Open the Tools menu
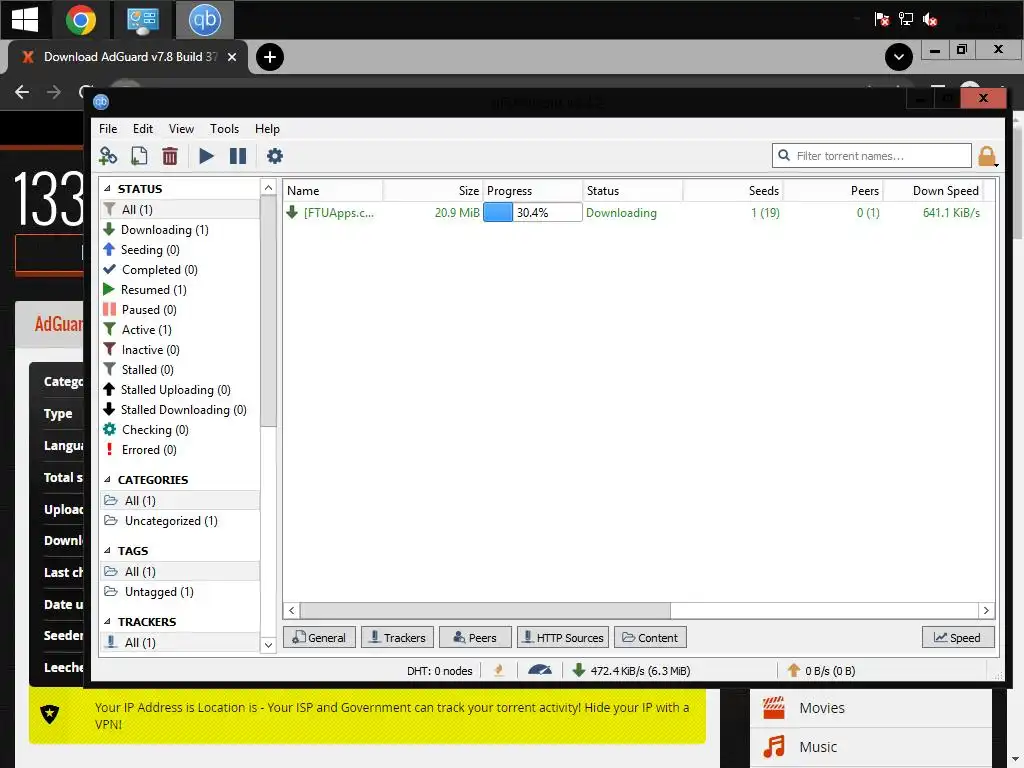This screenshot has width=1024, height=768. click(x=224, y=129)
